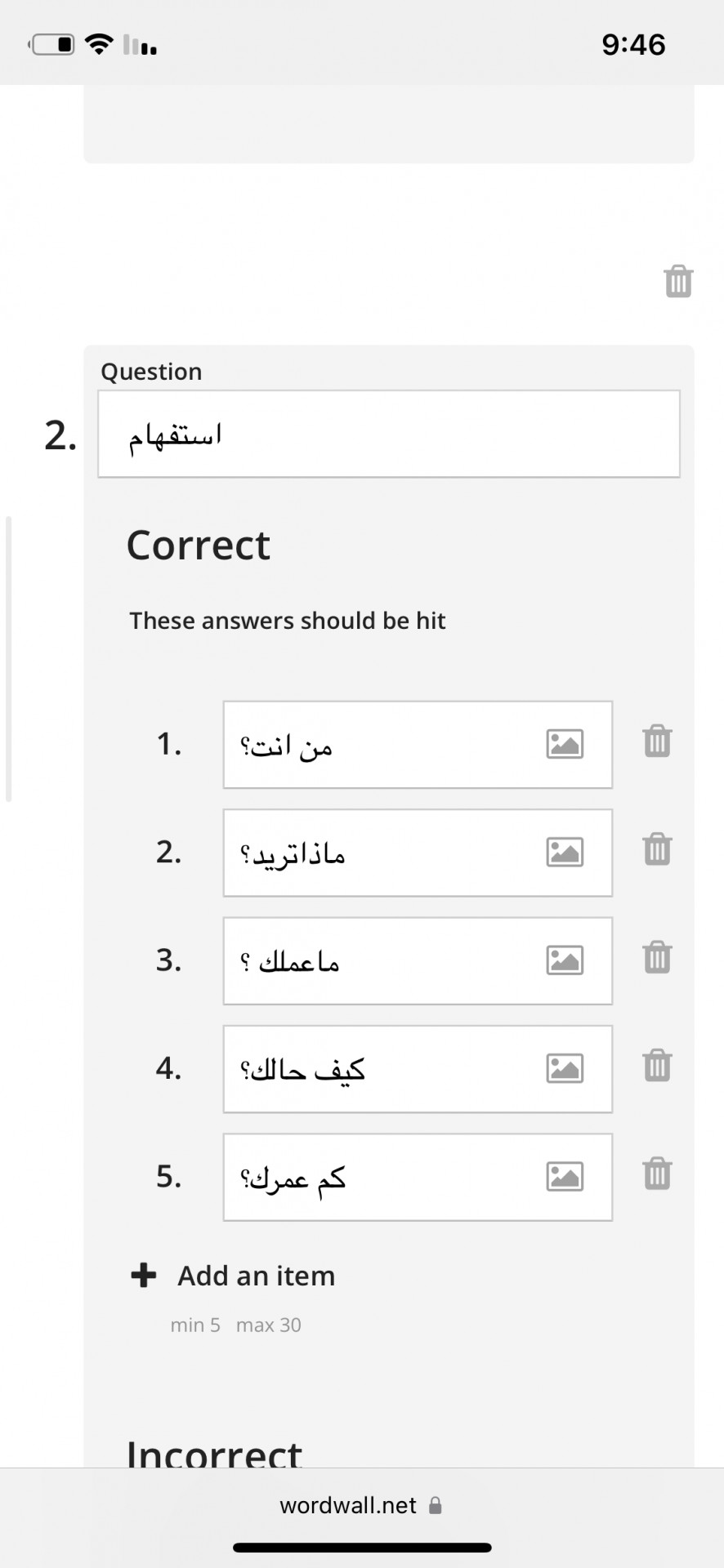Add image to answer 2
This screenshot has height=1568, width=724.
(x=565, y=853)
